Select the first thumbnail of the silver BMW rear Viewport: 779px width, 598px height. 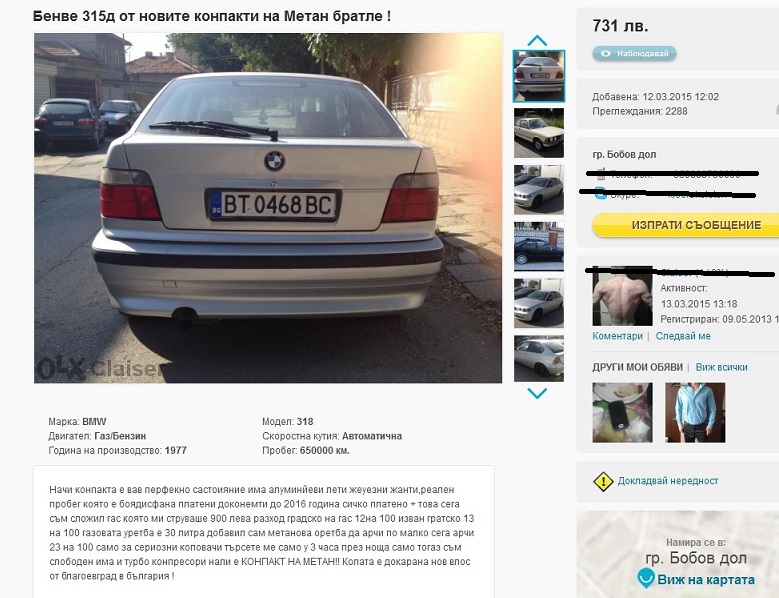539,76
